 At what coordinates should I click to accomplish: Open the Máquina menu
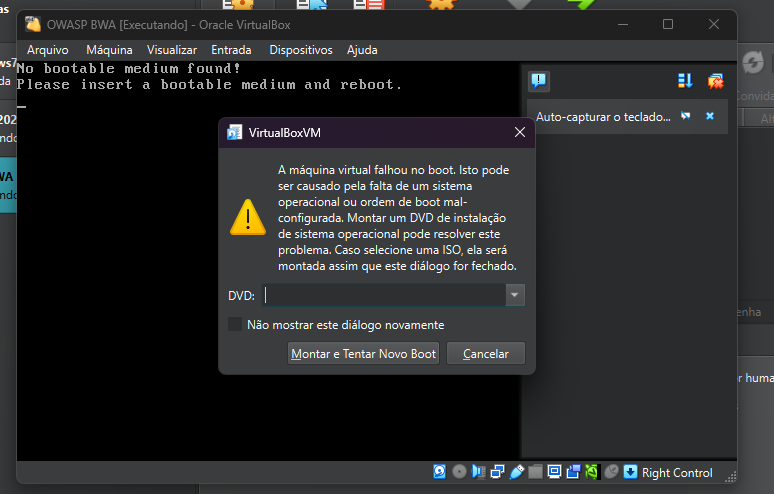(x=109, y=50)
